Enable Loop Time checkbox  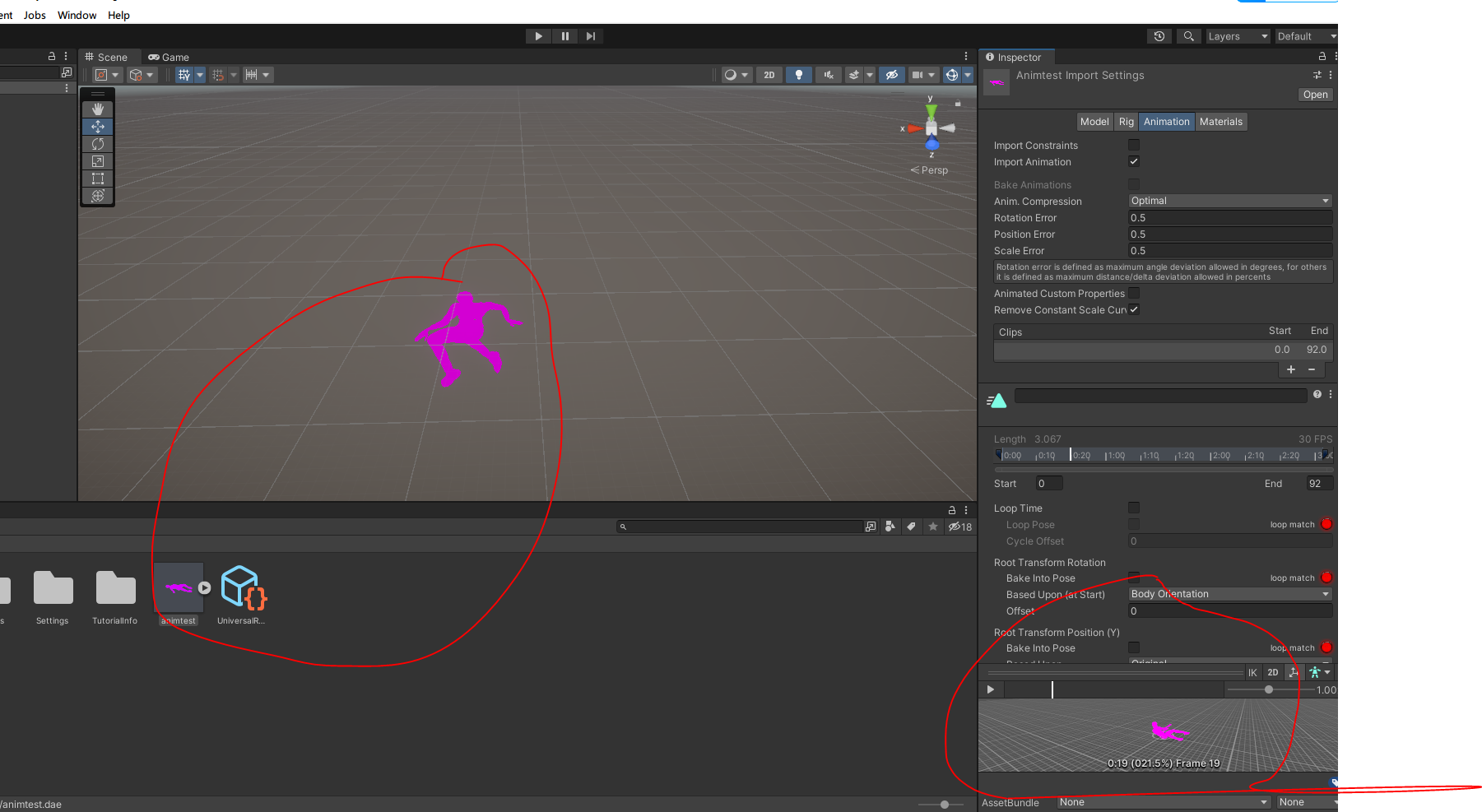pyautogui.click(x=1134, y=508)
